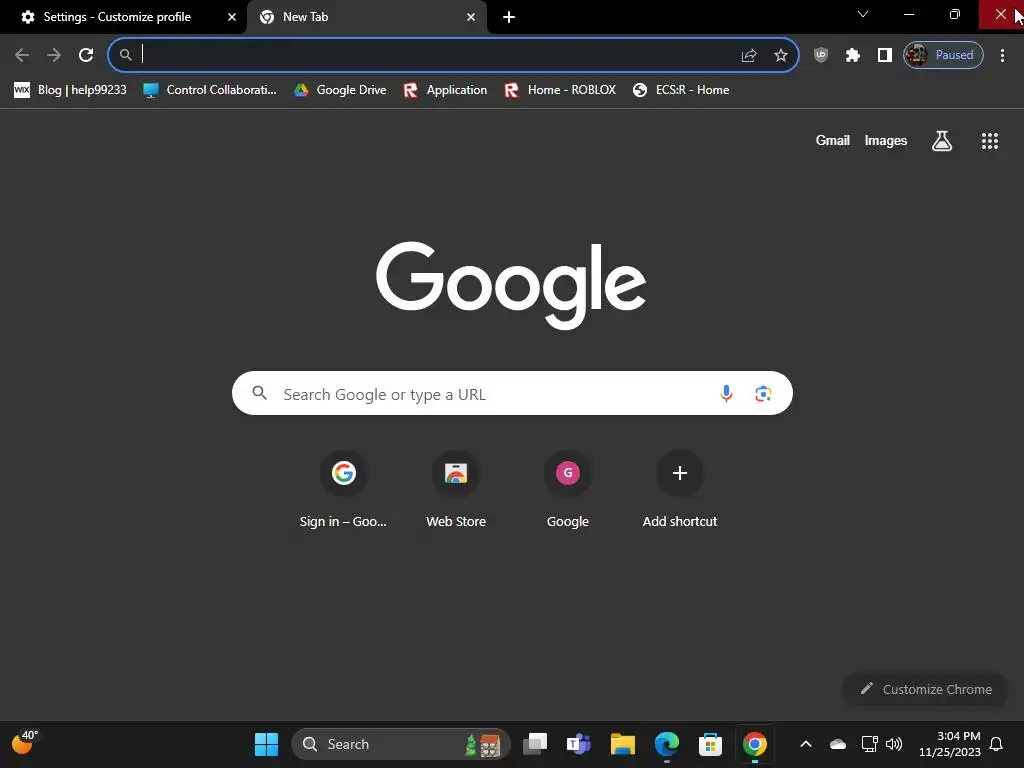This screenshot has width=1024, height=768.
Task: Open Microsoft Edge from the taskbar
Action: (x=666, y=744)
